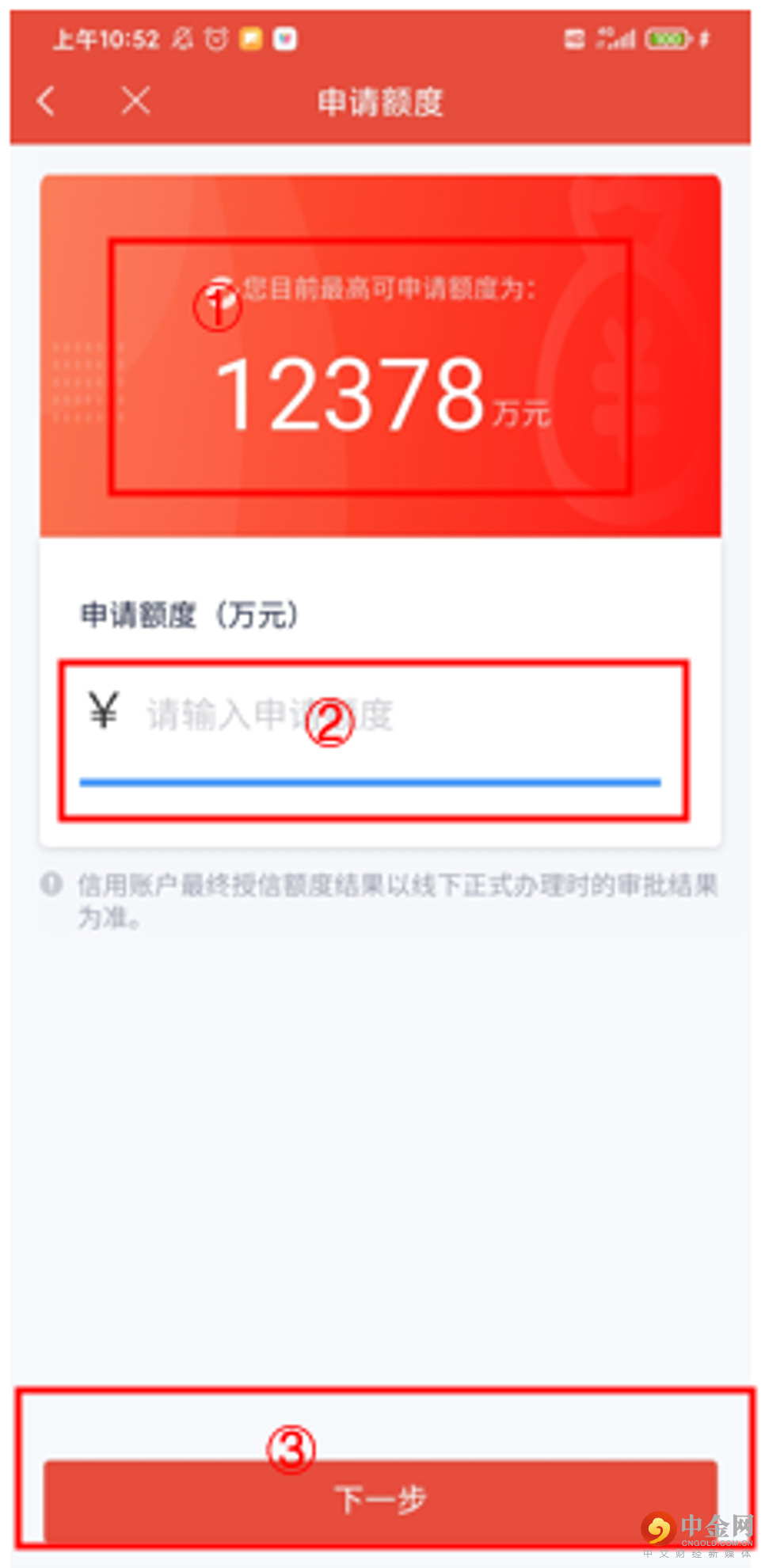Tap the white square notification icon
The image size is (765, 1568).
284,38
